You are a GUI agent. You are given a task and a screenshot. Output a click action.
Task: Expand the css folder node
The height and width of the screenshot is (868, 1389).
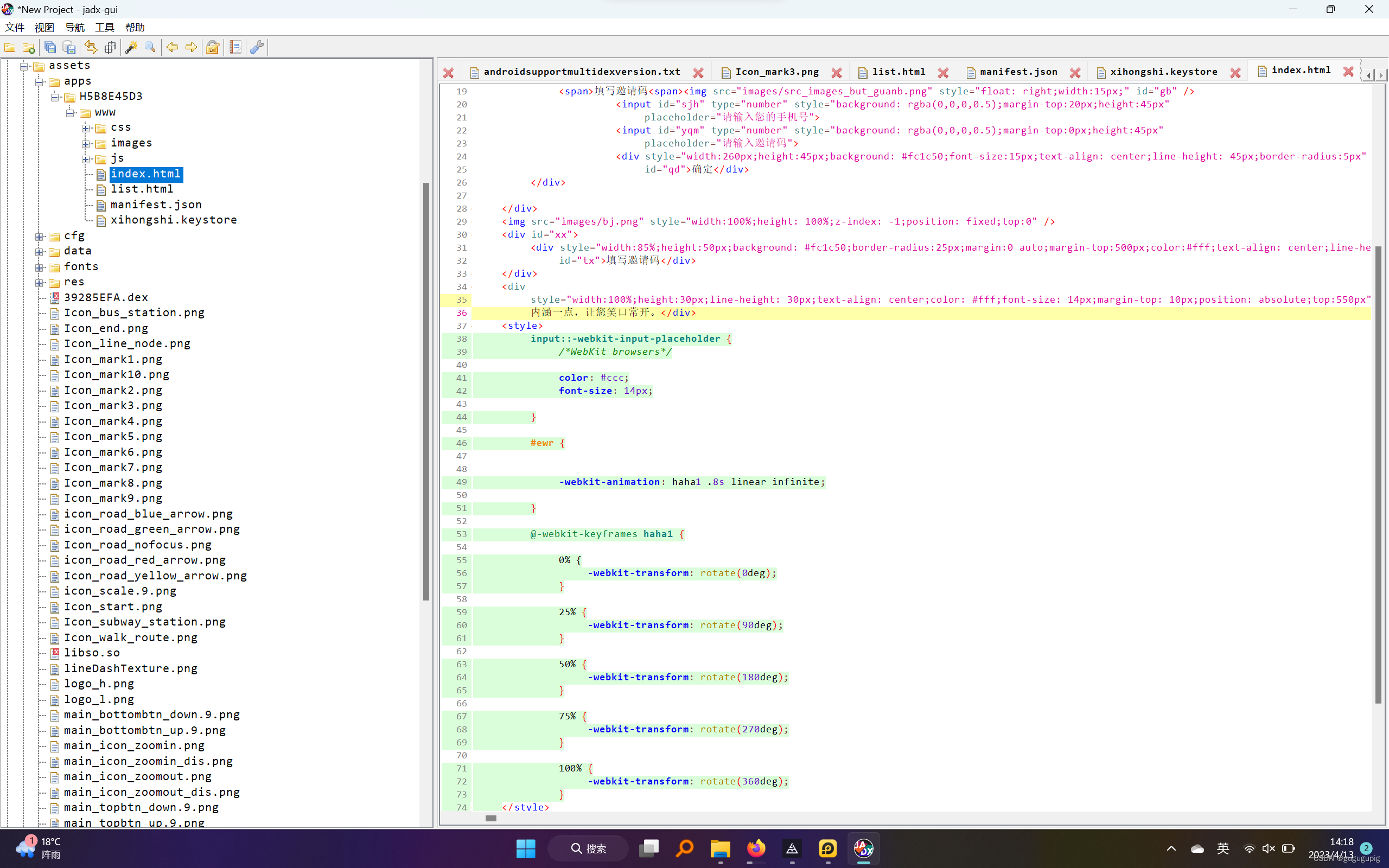[86, 128]
